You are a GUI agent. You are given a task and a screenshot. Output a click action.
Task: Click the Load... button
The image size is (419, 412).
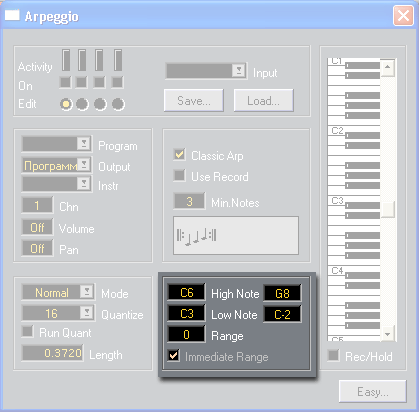coord(263,100)
